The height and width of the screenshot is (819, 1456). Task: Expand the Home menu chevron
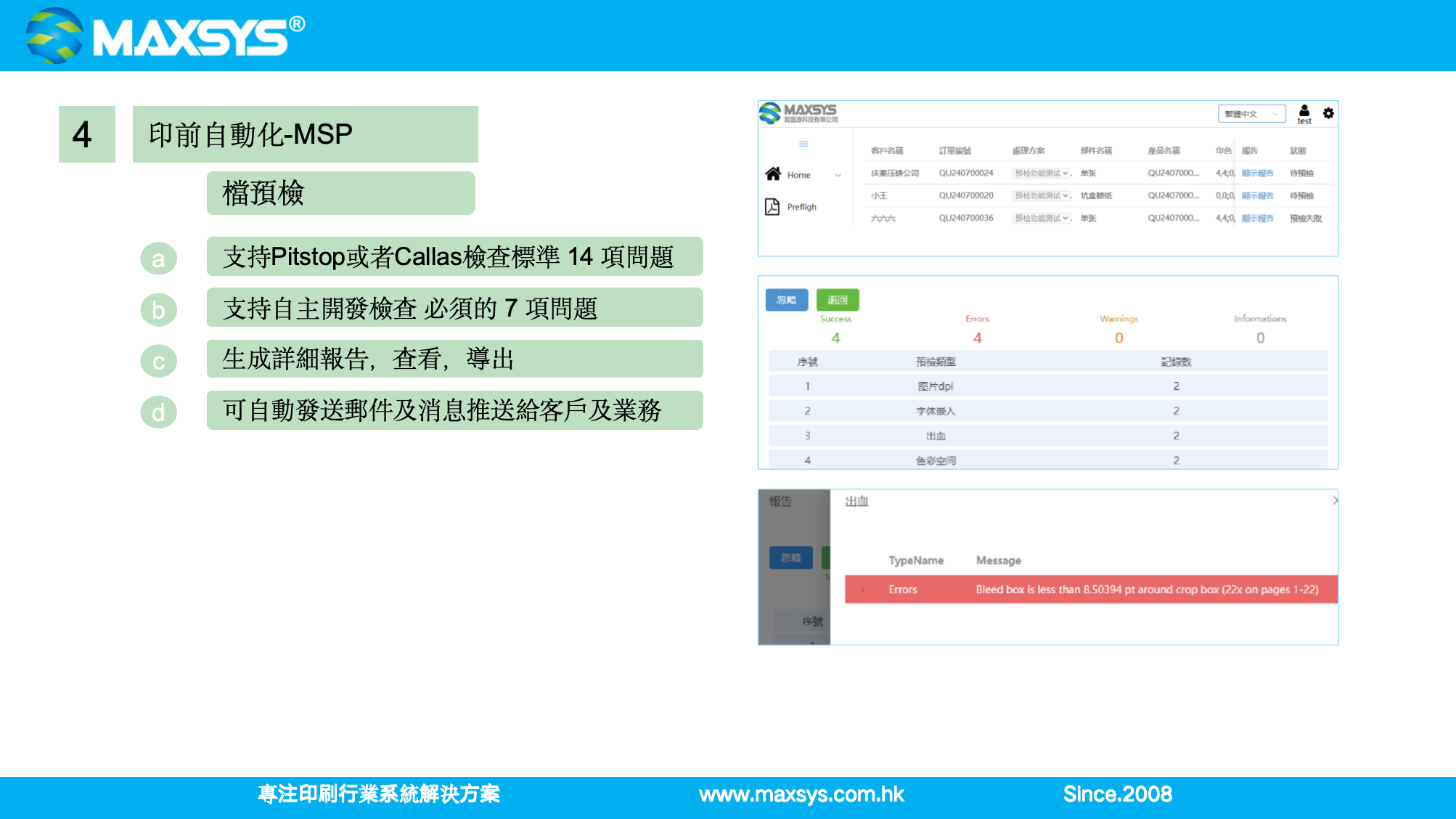click(838, 175)
